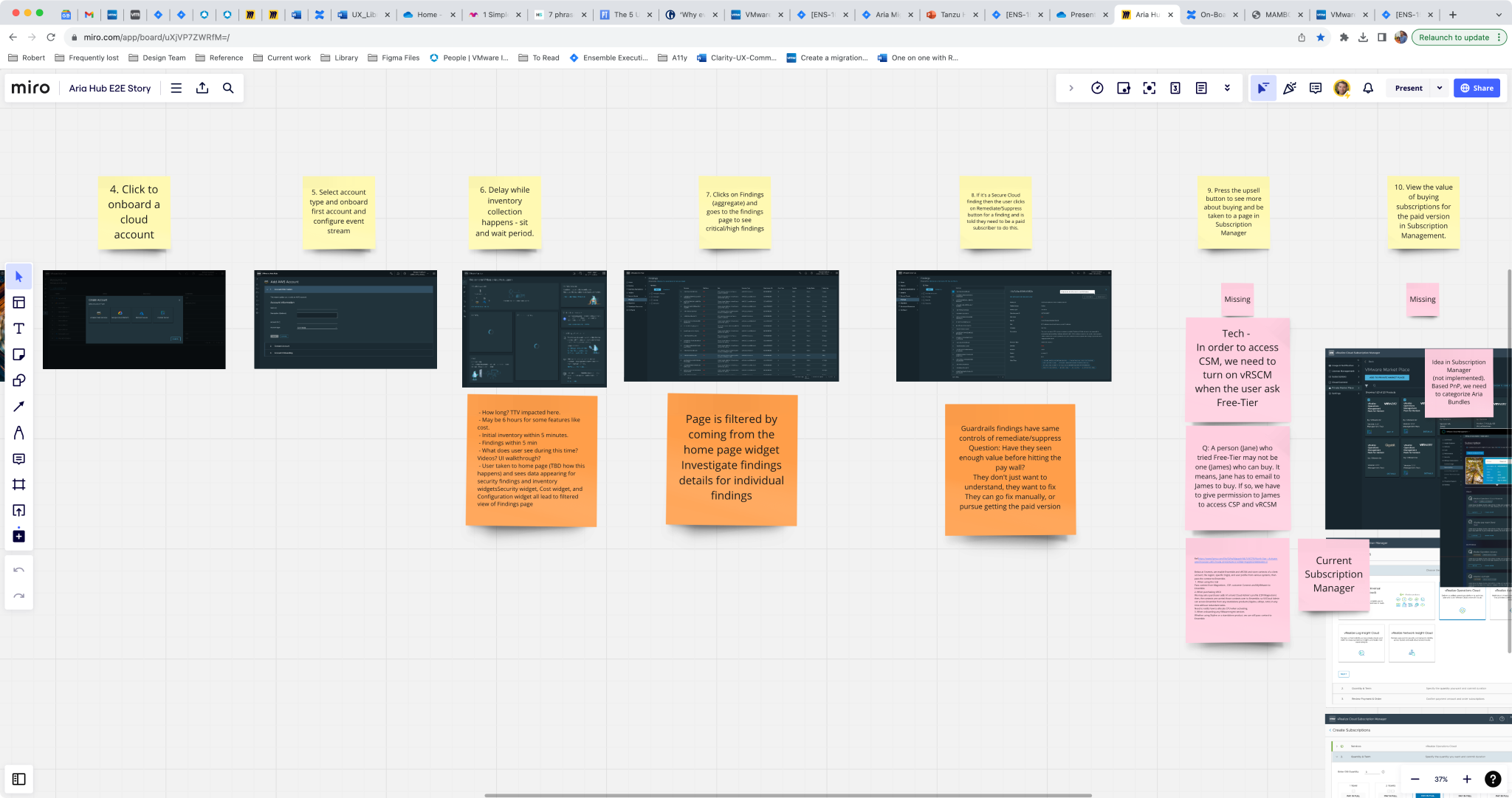The width and height of the screenshot is (1512, 798).
Task: Select the Text tool
Action: 19,329
